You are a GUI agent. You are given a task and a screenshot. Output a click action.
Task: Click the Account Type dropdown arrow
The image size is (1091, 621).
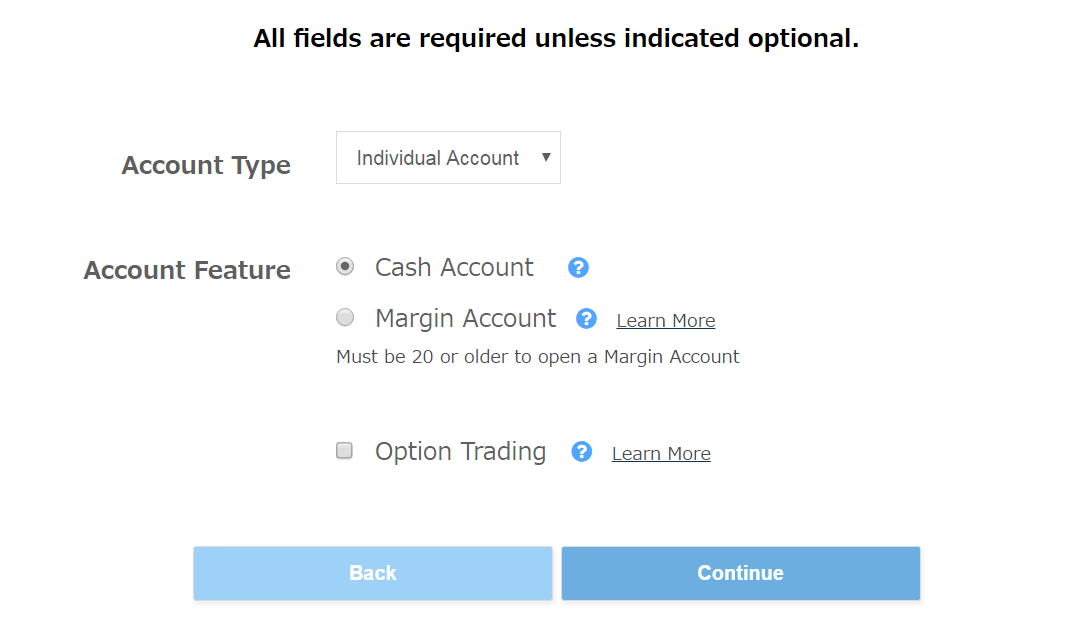[546, 157]
